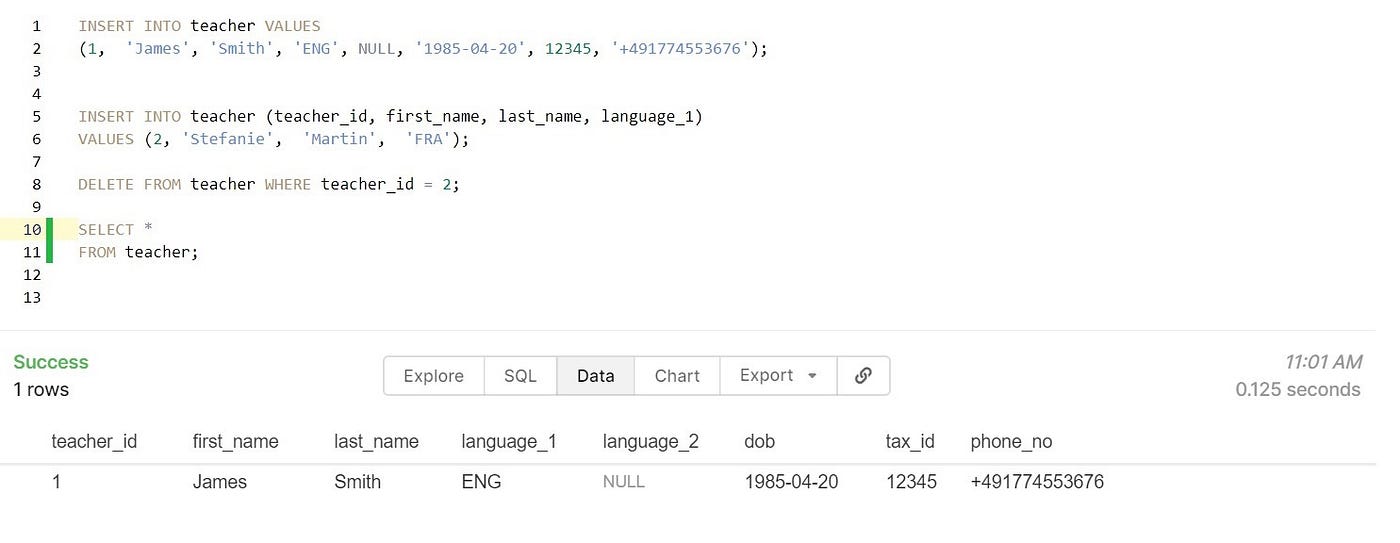Switch to the SQL tab
The height and width of the screenshot is (543, 1400).
[x=520, y=376]
